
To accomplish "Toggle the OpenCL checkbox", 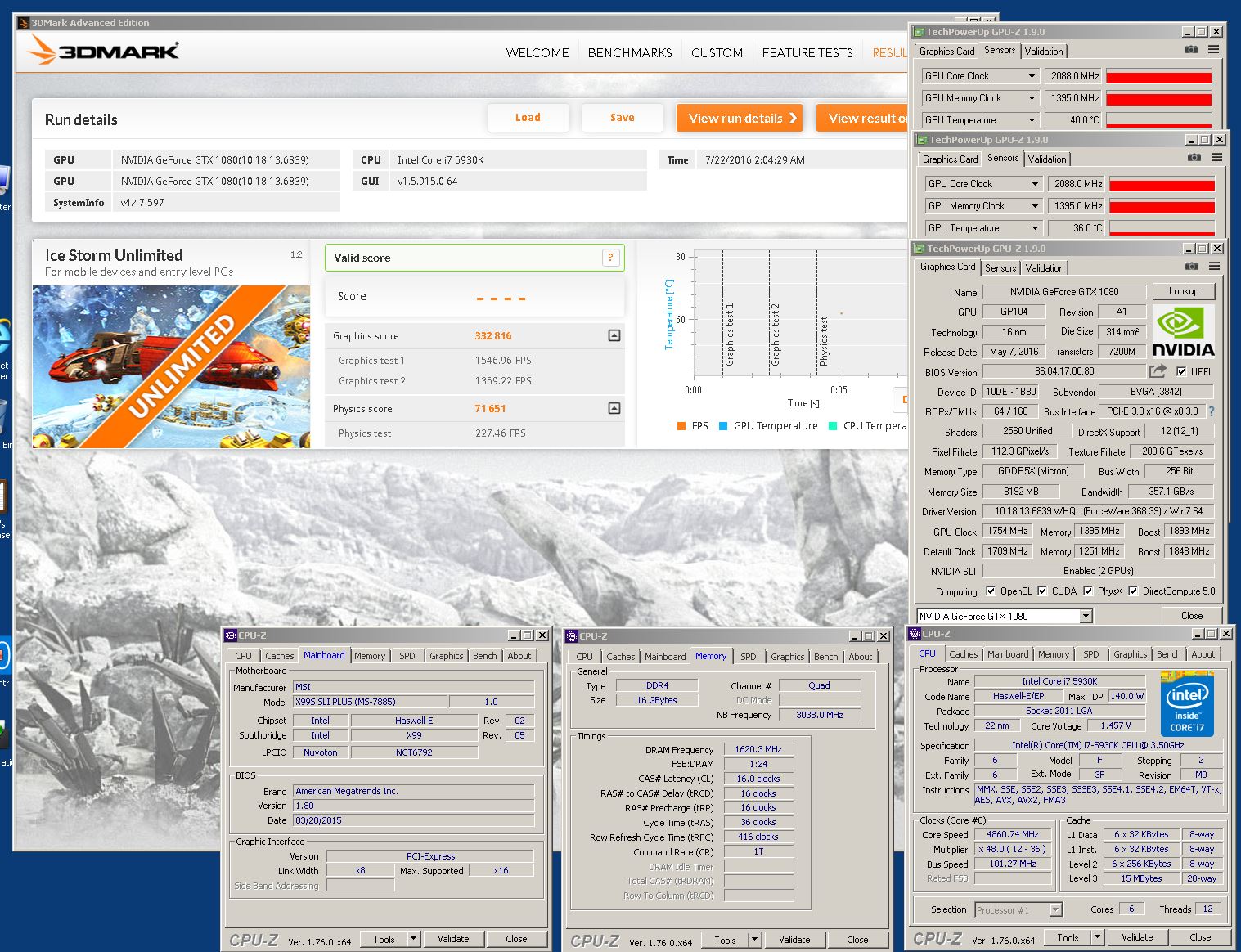I will pyautogui.click(x=991, y=591).
